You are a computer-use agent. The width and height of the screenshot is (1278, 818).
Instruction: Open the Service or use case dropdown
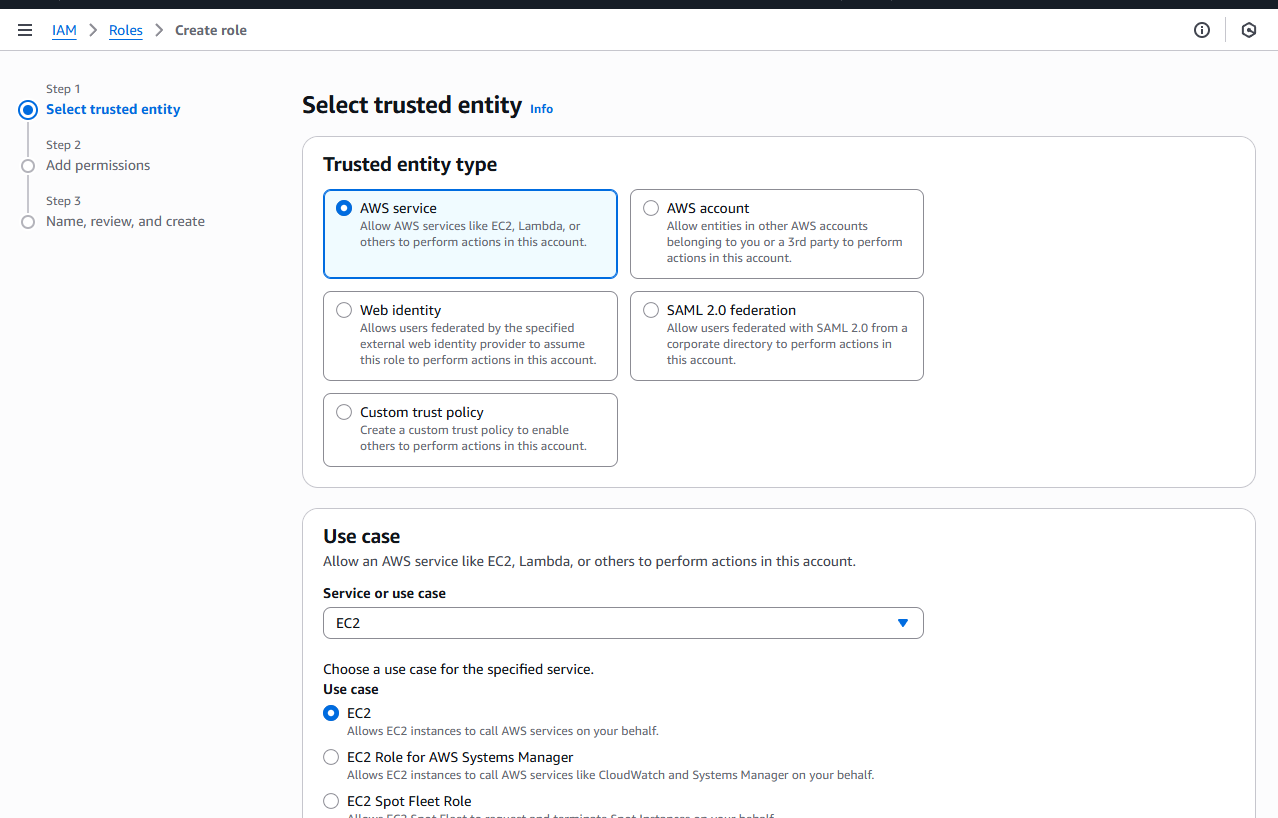click(622, 623)
